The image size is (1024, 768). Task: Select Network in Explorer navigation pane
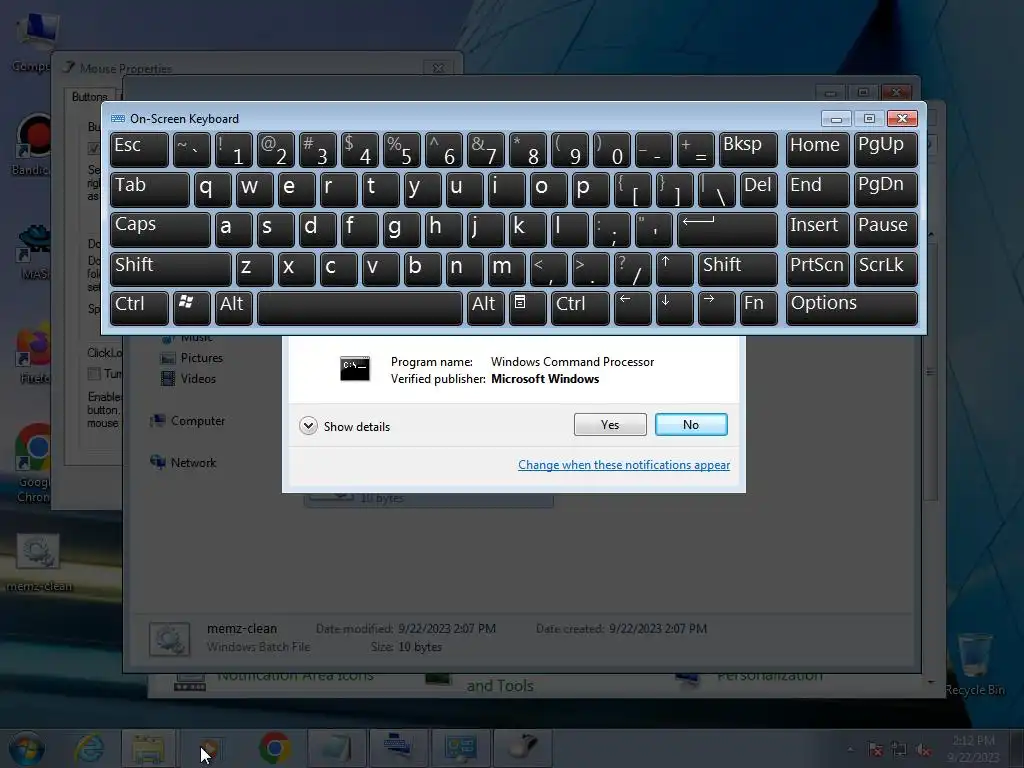pos(183,462)
